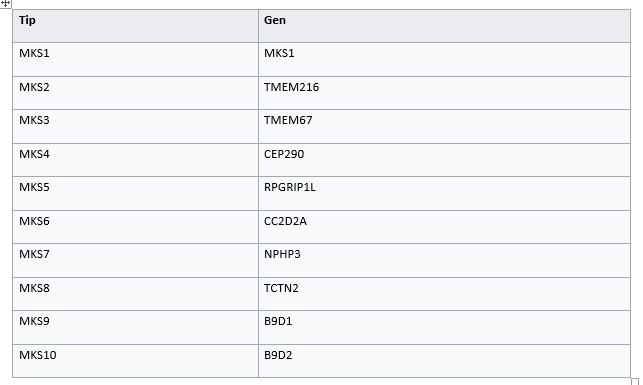Click the table resize handle at bottom-right
This screenshot has height=385, width=643.
tap(635, 381)
